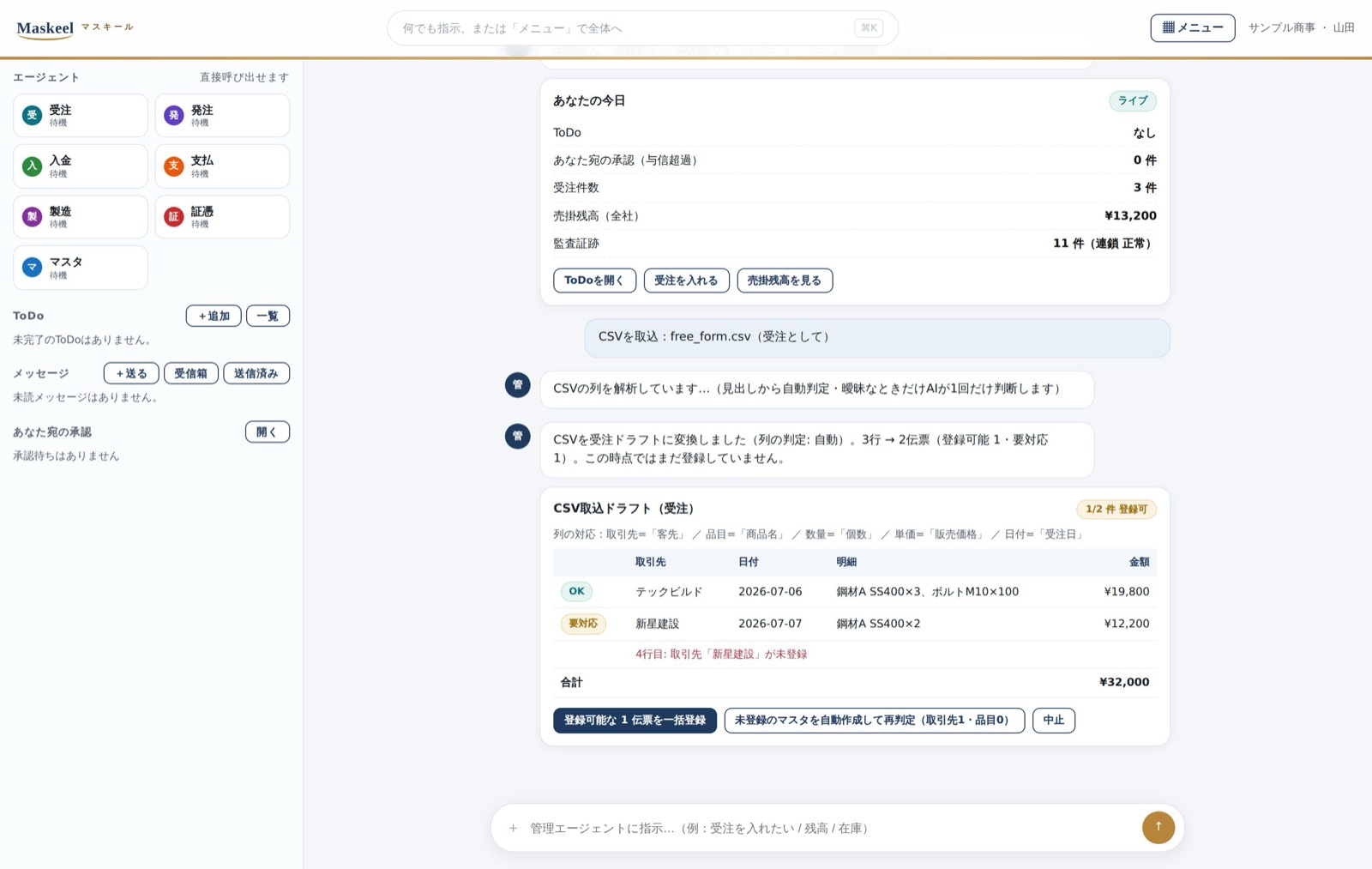Click the サンプル商事 ・ 山田 account label
The height and width of the screenshot is (869, 1372).
point(1302,28)
